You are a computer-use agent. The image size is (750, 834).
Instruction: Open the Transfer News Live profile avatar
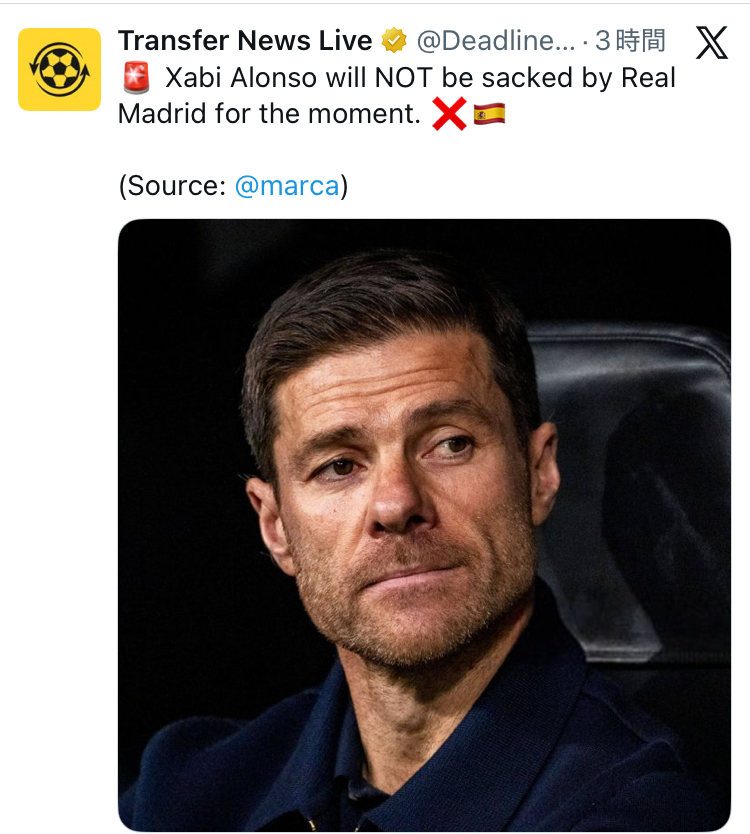point(59,69)
